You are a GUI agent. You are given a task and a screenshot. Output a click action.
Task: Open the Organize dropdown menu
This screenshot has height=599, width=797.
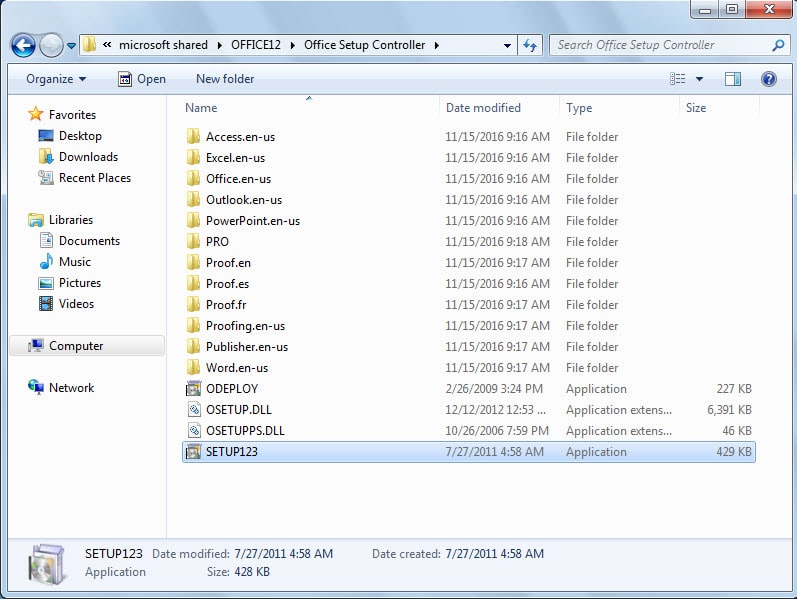pyautogui.click(x=56, y=79)
